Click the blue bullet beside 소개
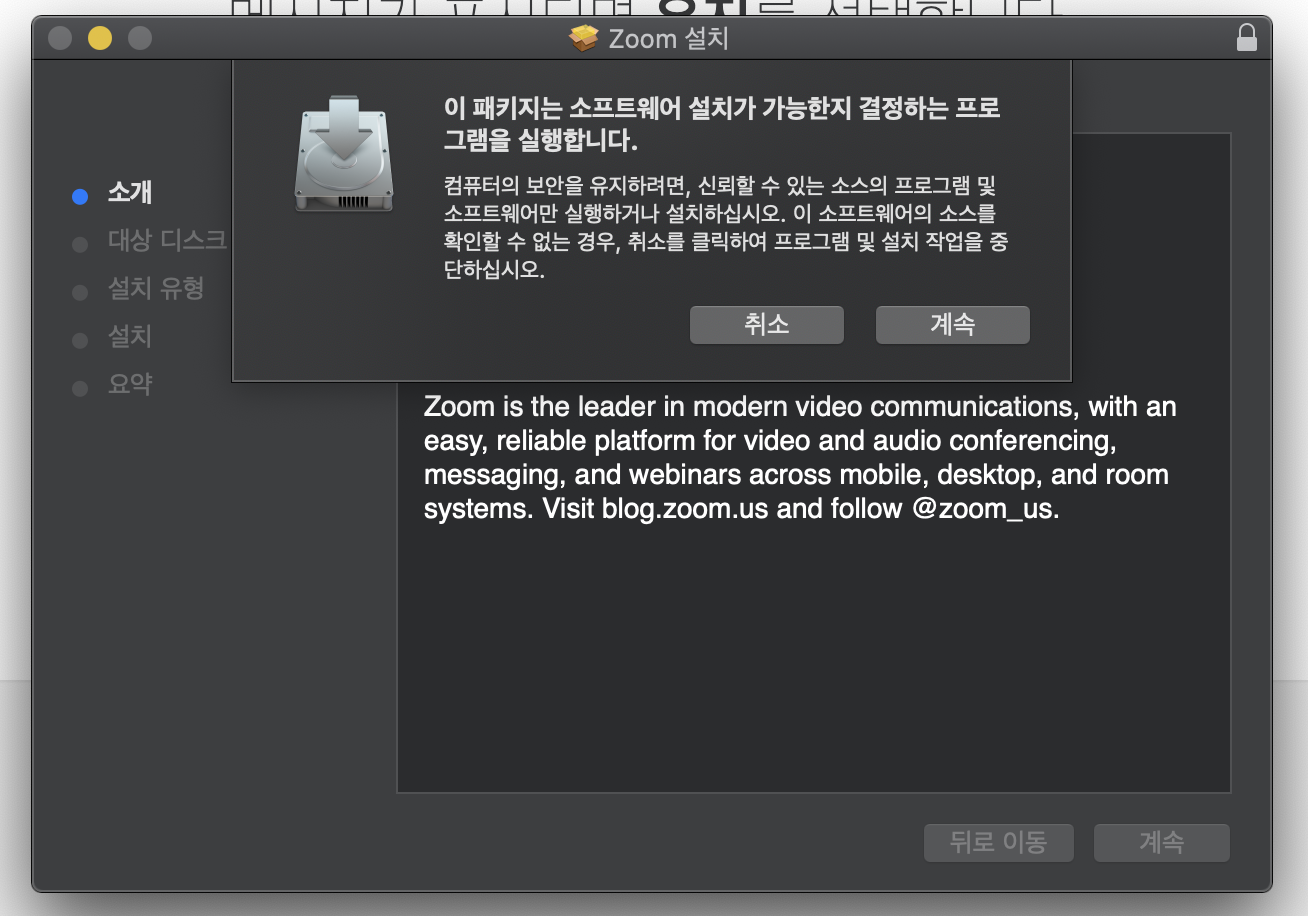 (x=80, y=196)
